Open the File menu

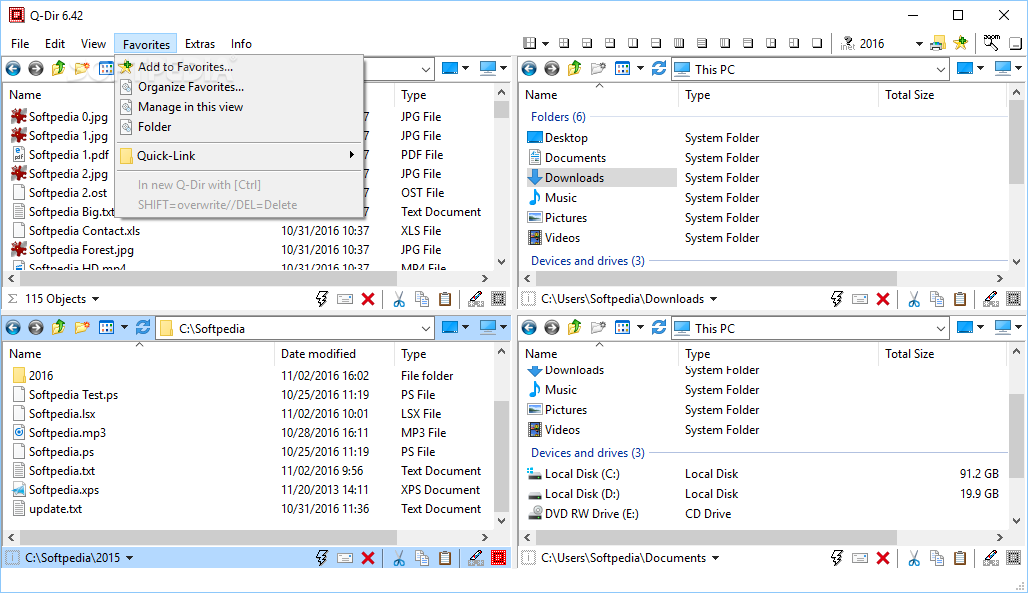point(20,44)
